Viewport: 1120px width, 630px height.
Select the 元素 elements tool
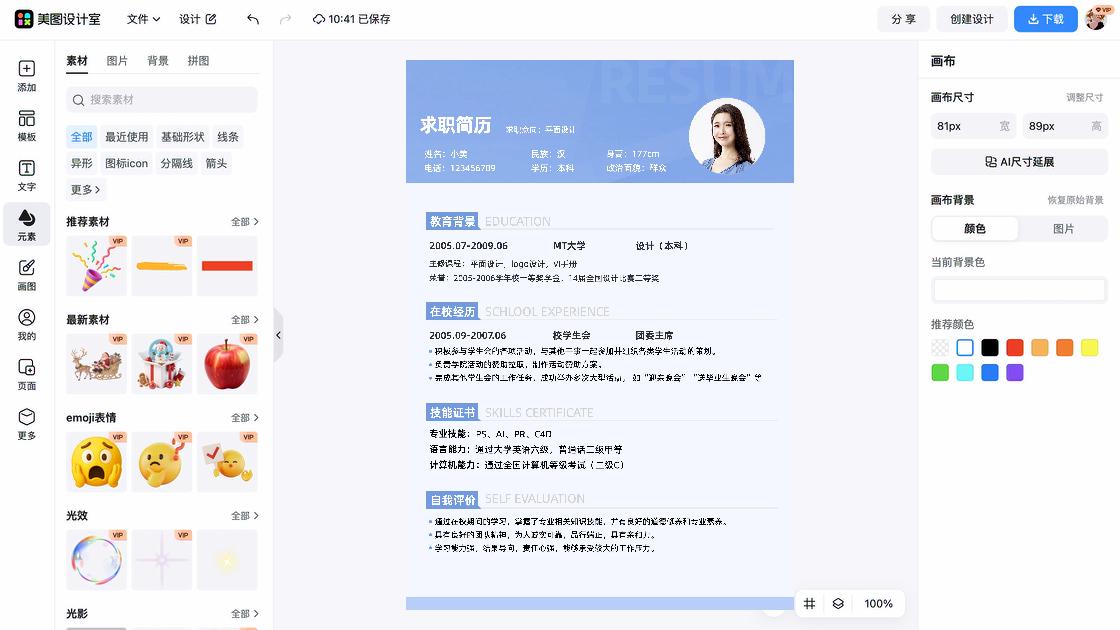tap(26, 224)
